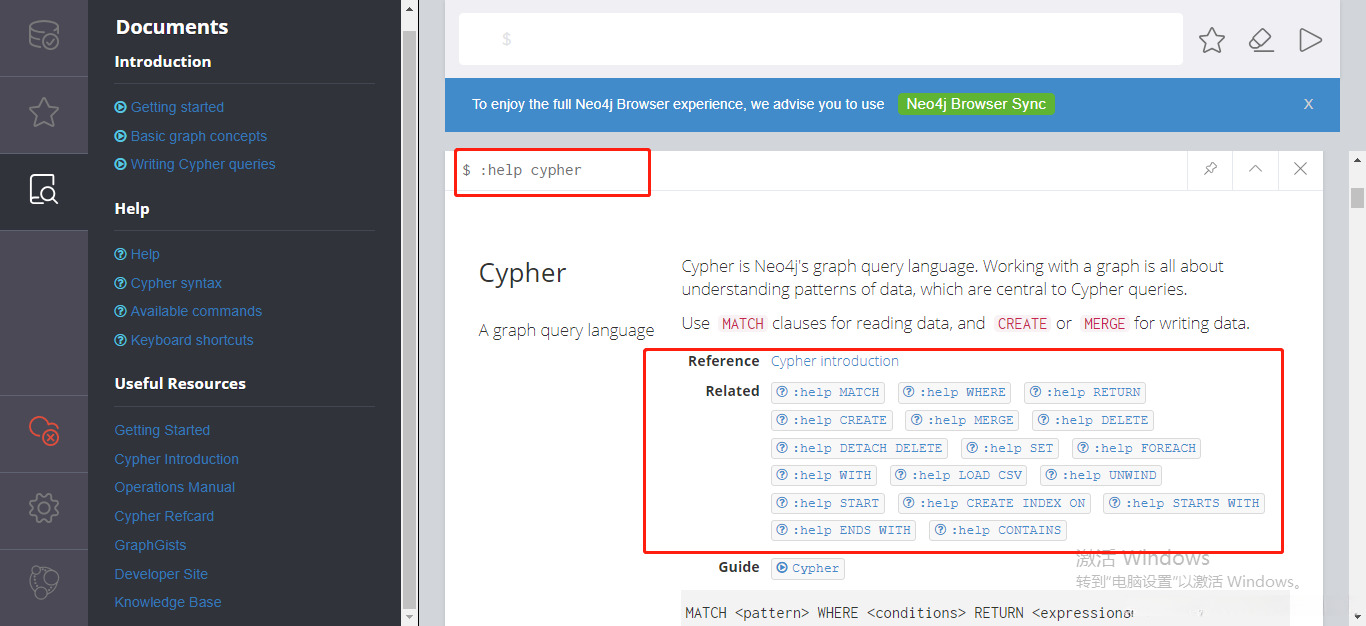Open the Browser settings gear icon

point(44,508)
